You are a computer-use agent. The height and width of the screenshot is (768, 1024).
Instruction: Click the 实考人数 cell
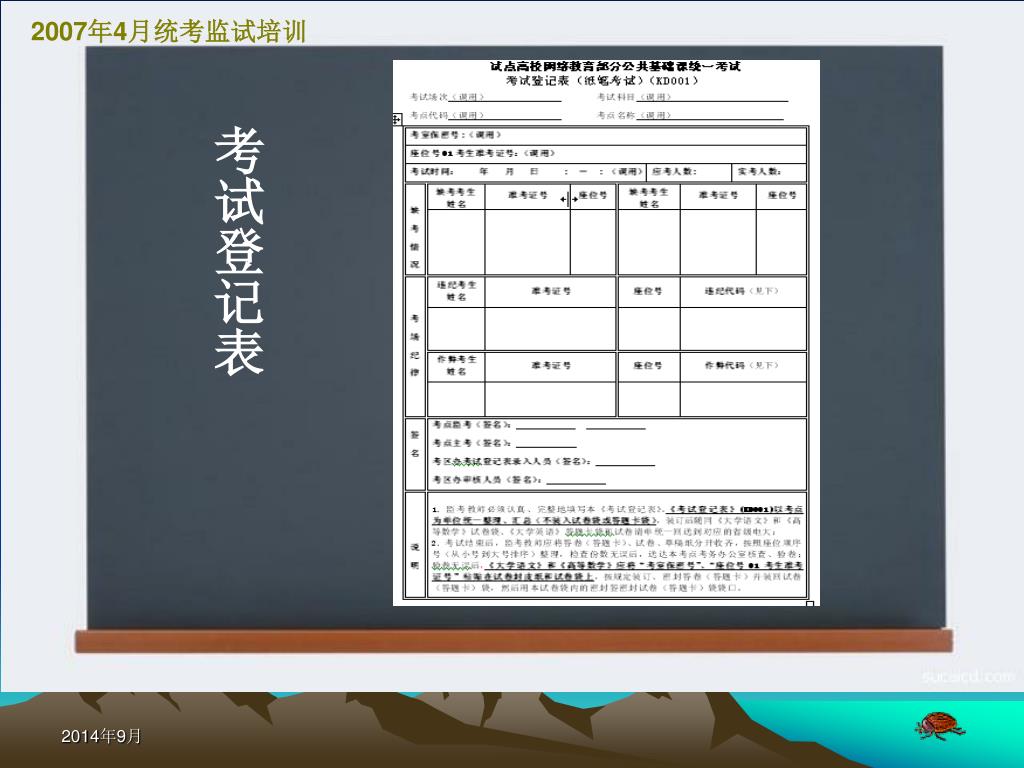(769, 172)
